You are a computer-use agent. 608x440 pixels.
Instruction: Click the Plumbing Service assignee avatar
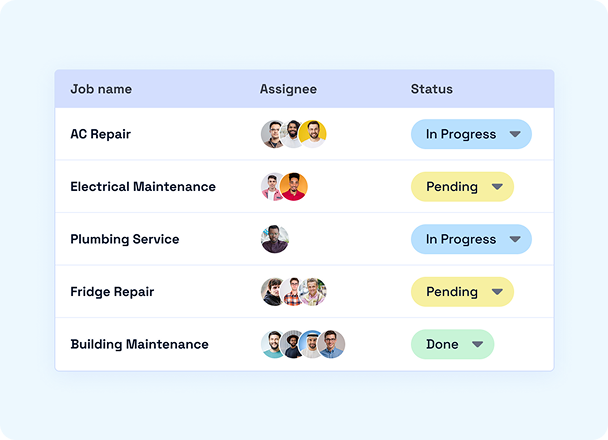274,239
